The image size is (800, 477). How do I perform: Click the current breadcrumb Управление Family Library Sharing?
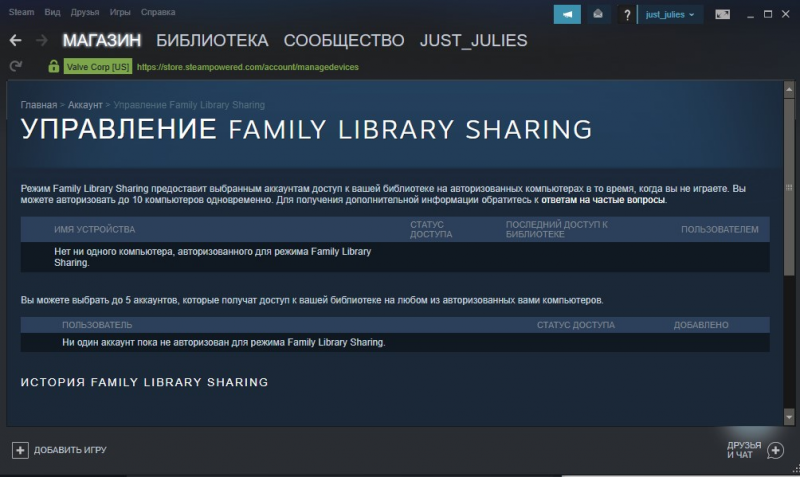pyautogui.click(x=189, y=105)
